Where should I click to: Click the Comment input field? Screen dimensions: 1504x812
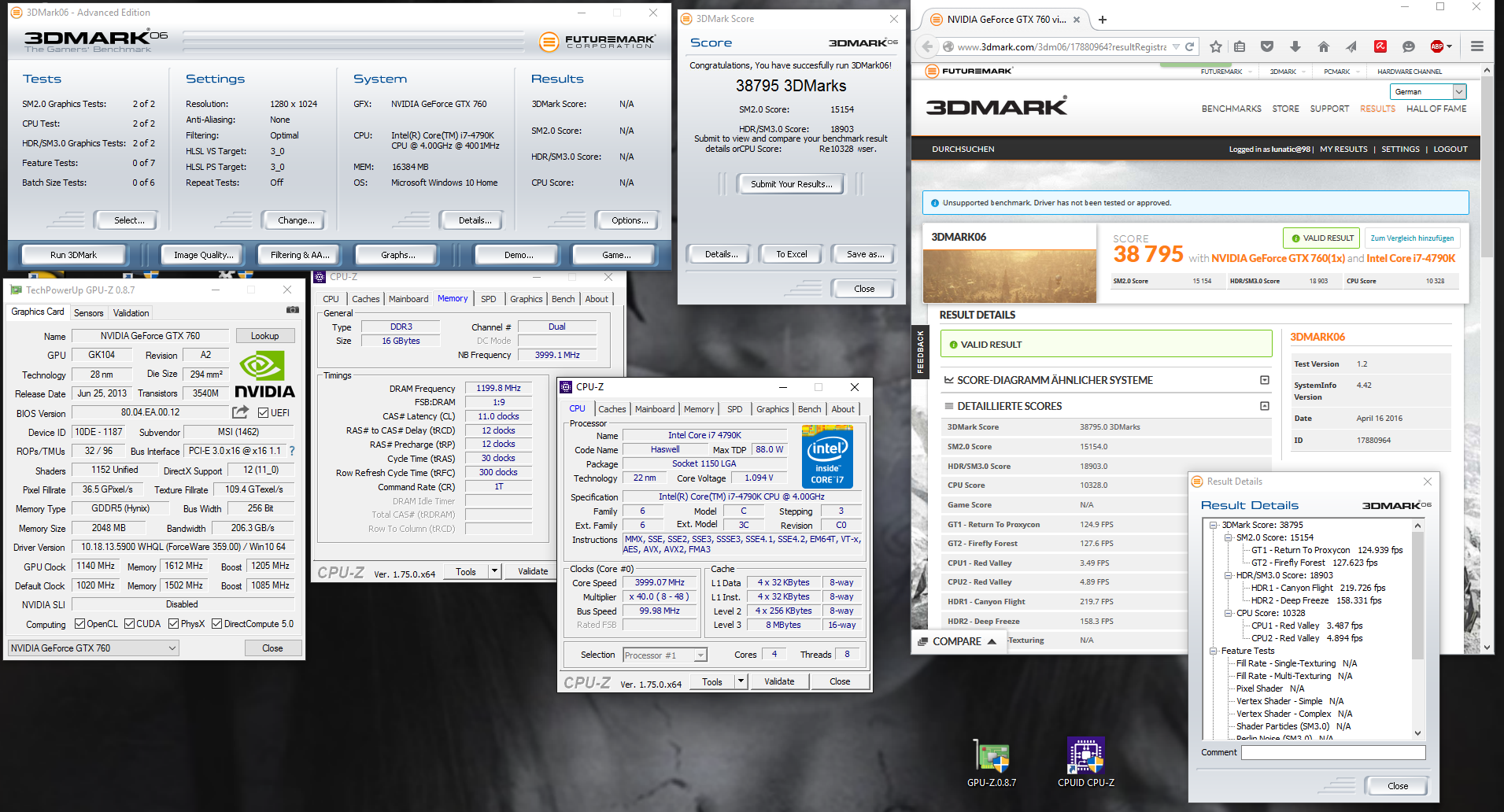1332,753
